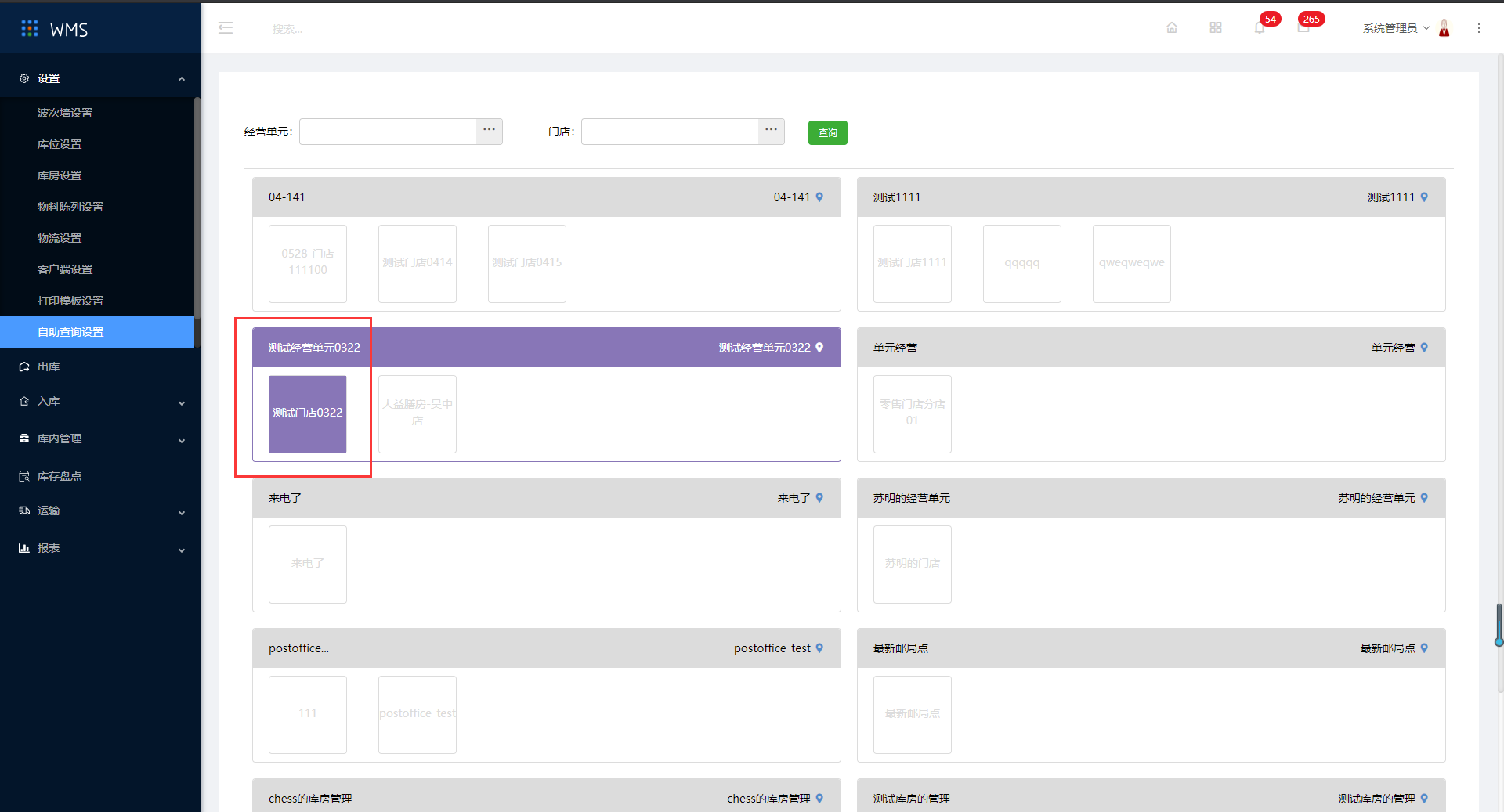This screenshot has width=1504, height=812.
Task: Select store card 测试门店0415
Action: tap(527, 264)
